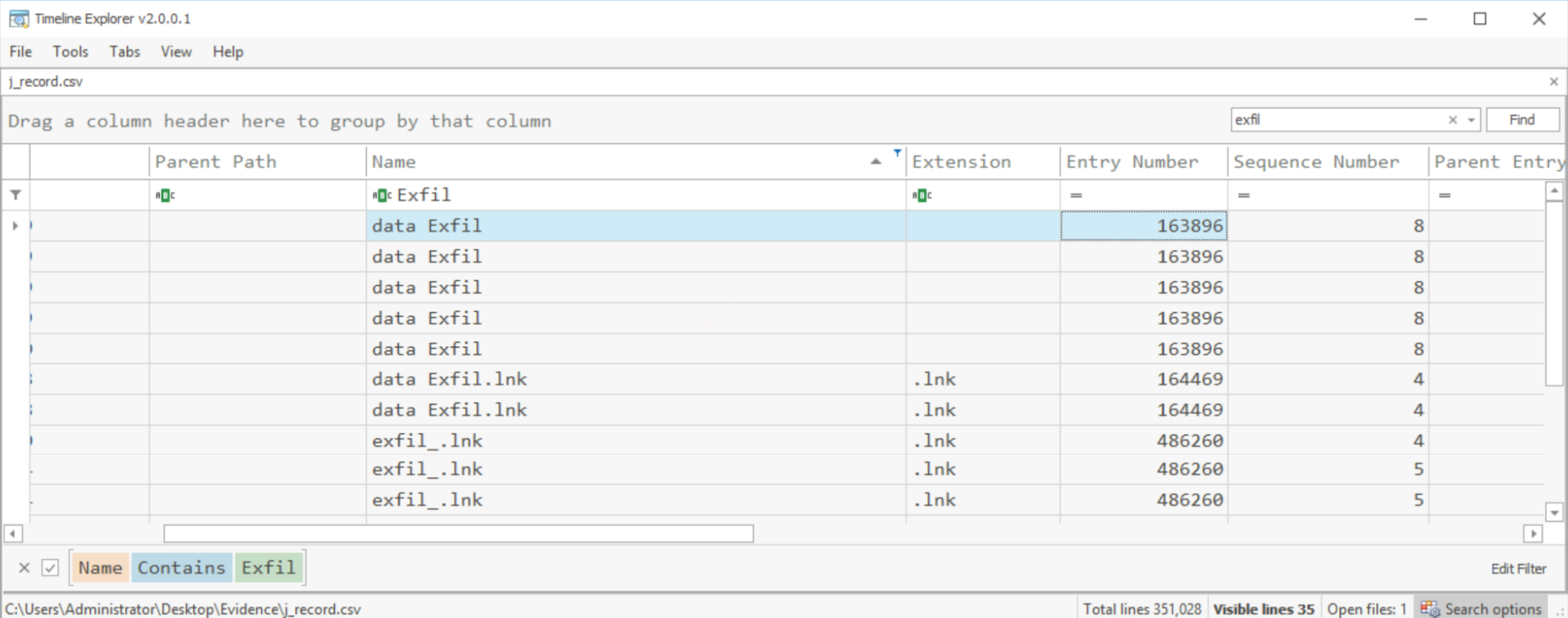1568x618 pixels.
Task: Click the Entry Number equals filter icon
Action: [x=1076, y=195]
